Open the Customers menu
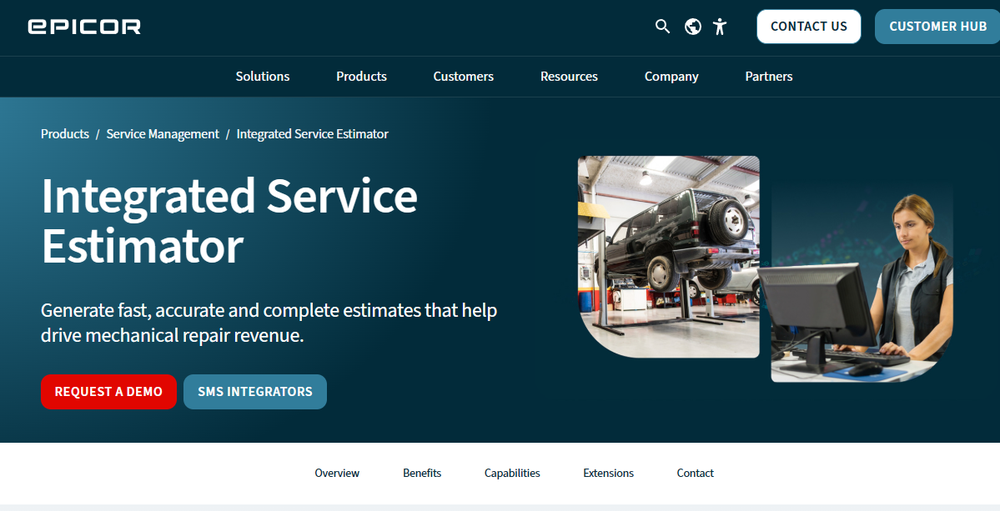Viewport: 1000px width, 511px height. click(463, 77)
